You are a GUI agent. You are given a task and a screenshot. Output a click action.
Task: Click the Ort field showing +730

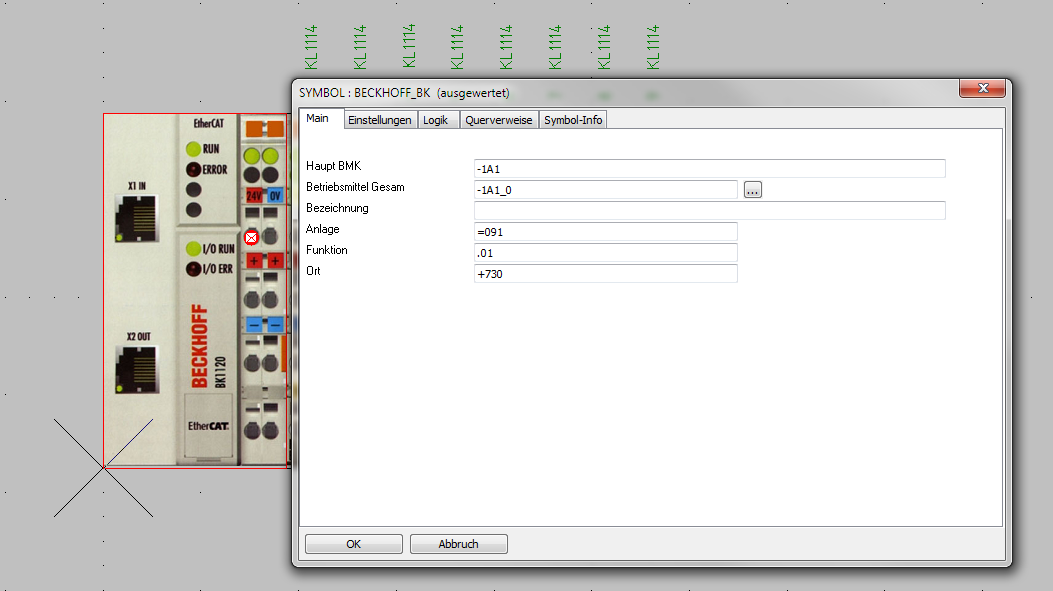605,273
